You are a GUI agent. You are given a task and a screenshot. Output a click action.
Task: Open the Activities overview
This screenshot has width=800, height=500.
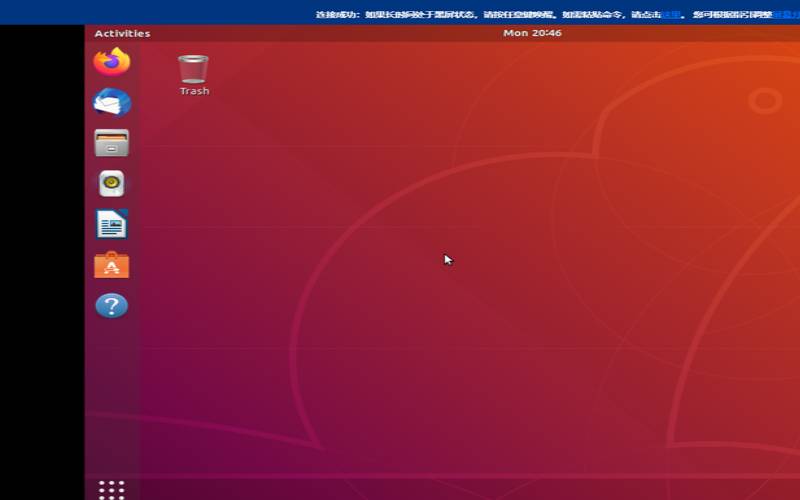(x=122, y=33)
